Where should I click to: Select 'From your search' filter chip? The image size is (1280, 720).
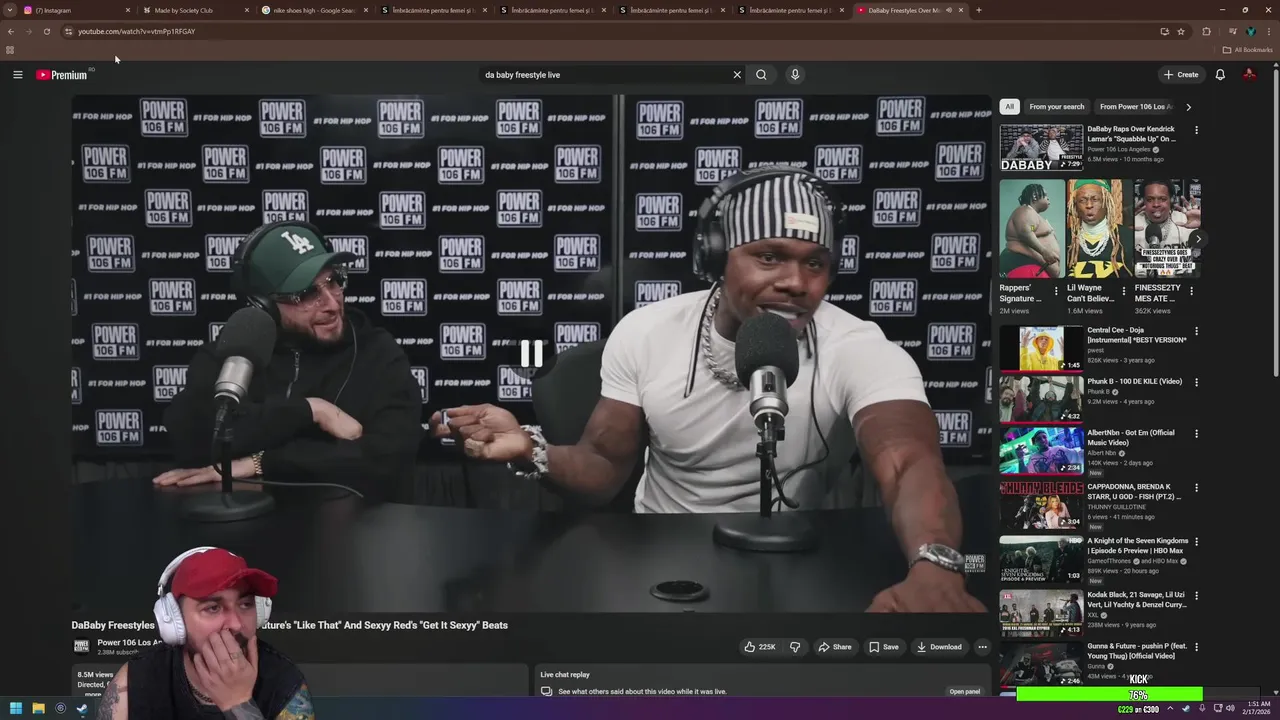click(1056, 107)
